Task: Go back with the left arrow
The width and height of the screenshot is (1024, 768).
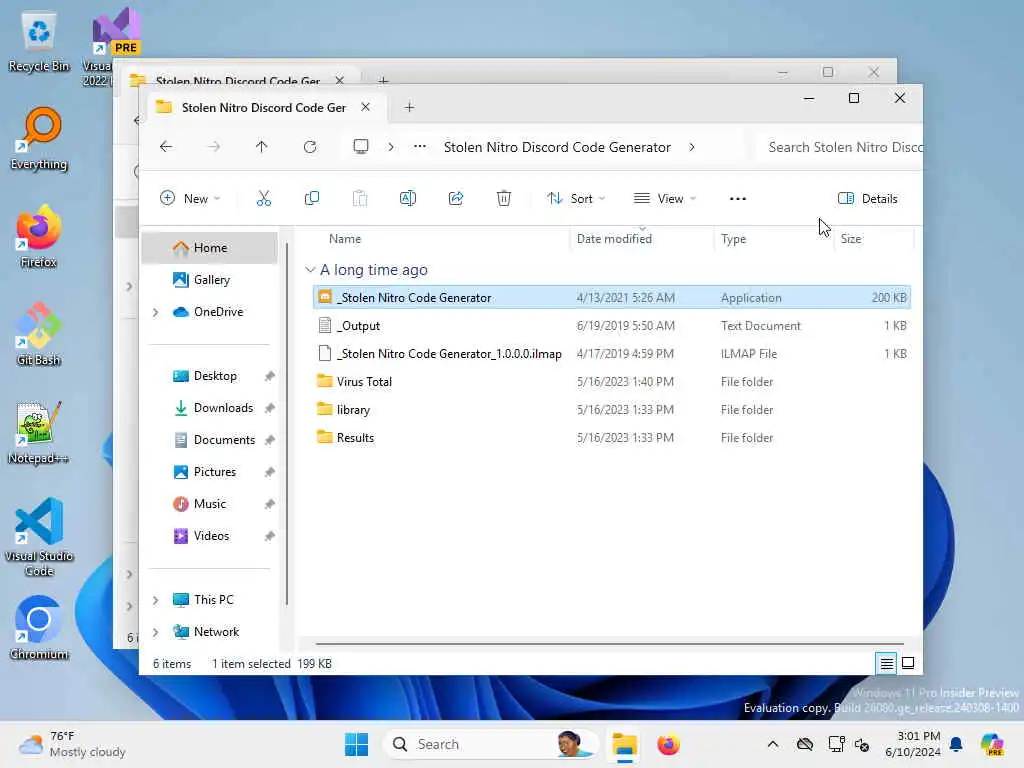Action: pyautogui.click(x=166, y=147)
